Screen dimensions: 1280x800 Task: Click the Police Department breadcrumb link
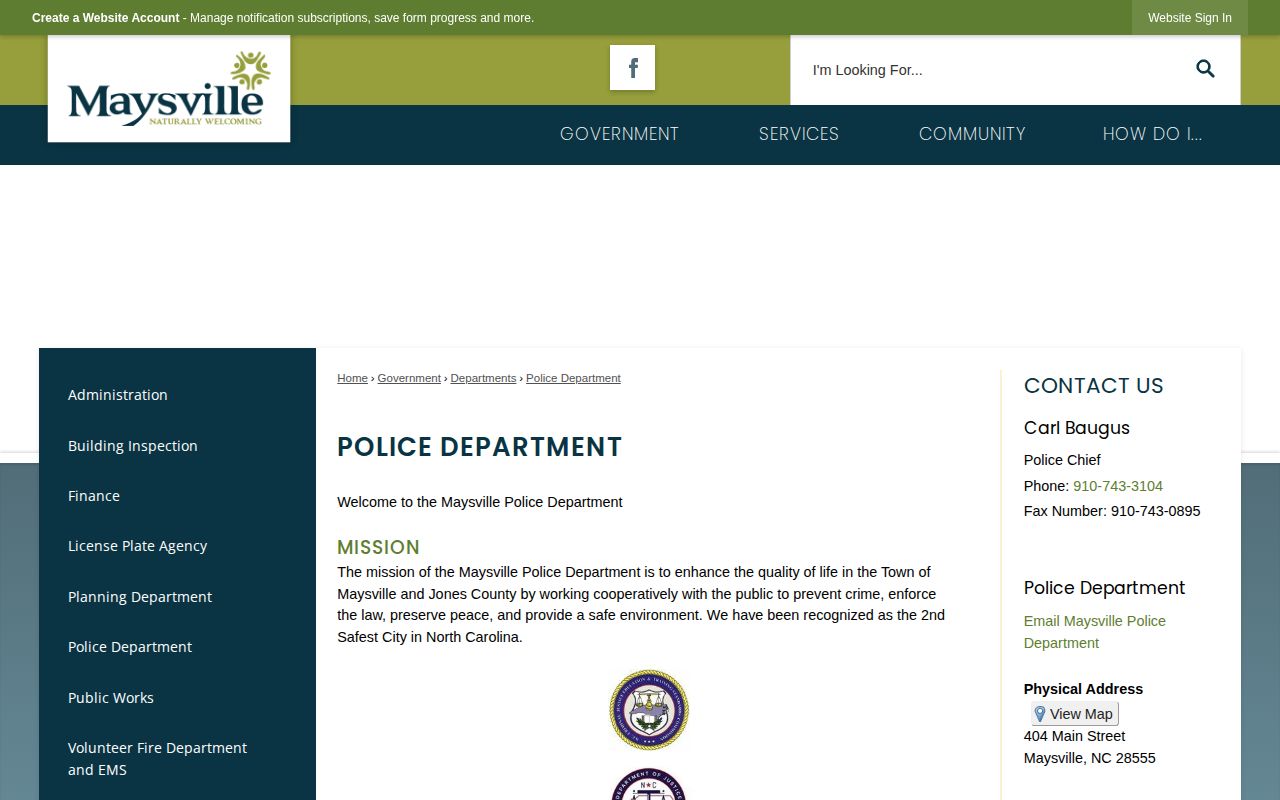coord(573,378)
